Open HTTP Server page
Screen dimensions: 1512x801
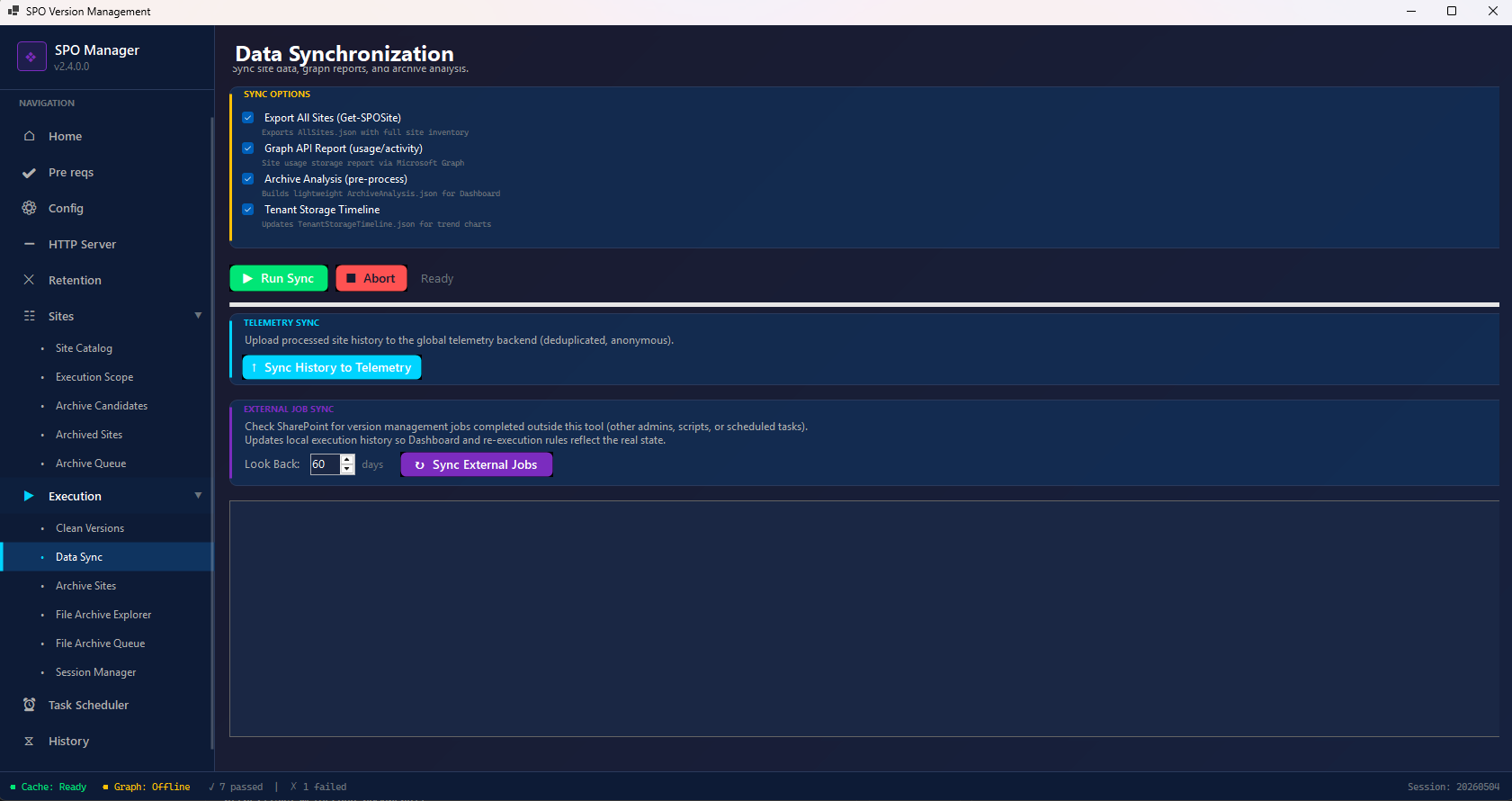click(x=106, y=244)
